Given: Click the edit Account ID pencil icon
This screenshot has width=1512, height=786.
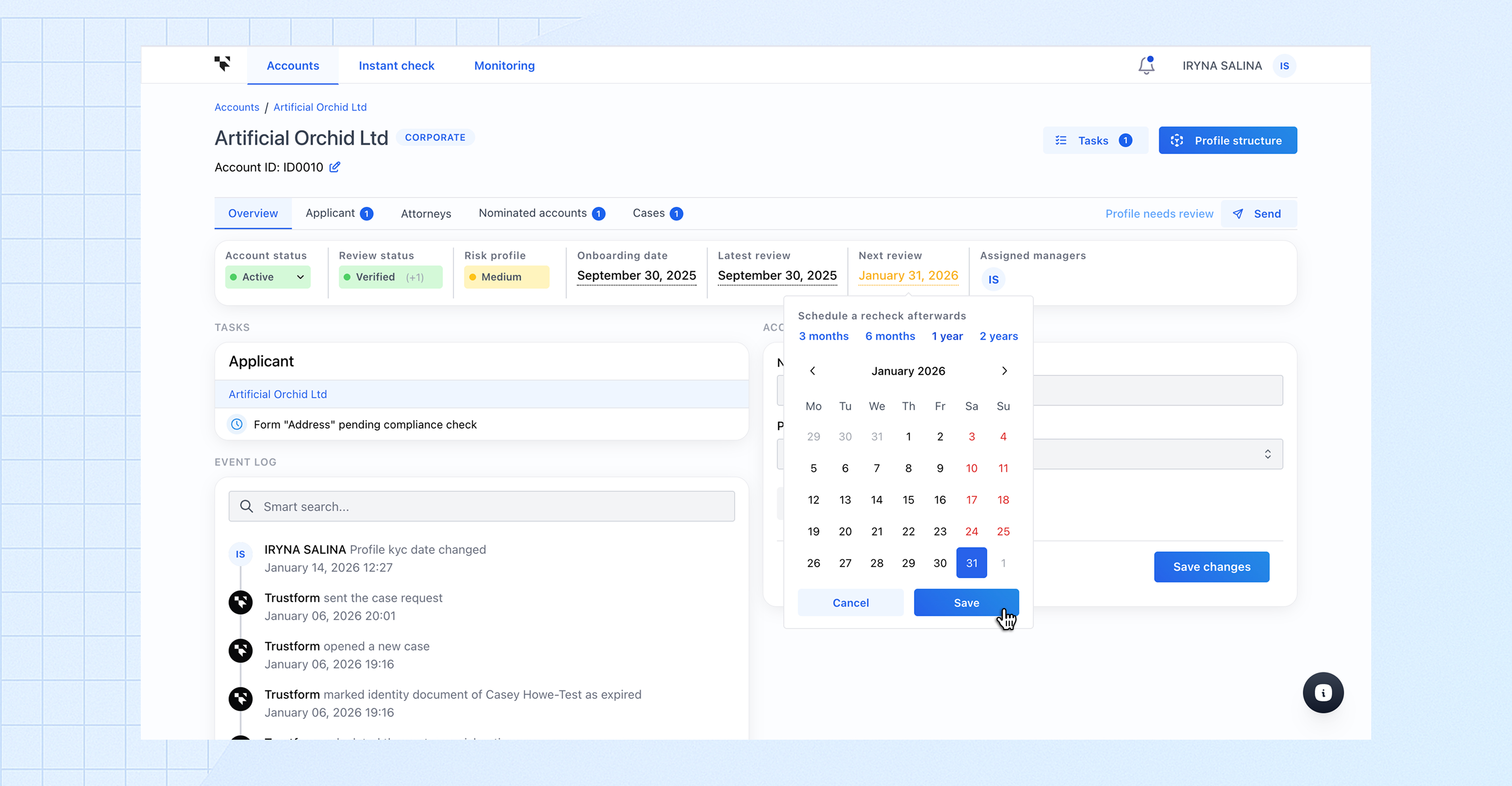Looking at the screenshot, I should click(x=335, y=167).
